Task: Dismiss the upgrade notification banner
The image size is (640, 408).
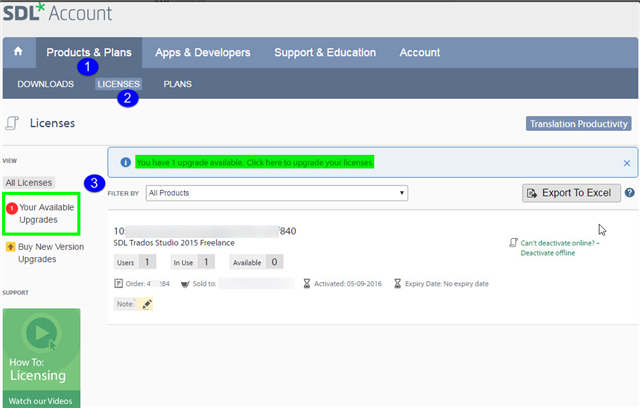Action: tap(627, 163)
